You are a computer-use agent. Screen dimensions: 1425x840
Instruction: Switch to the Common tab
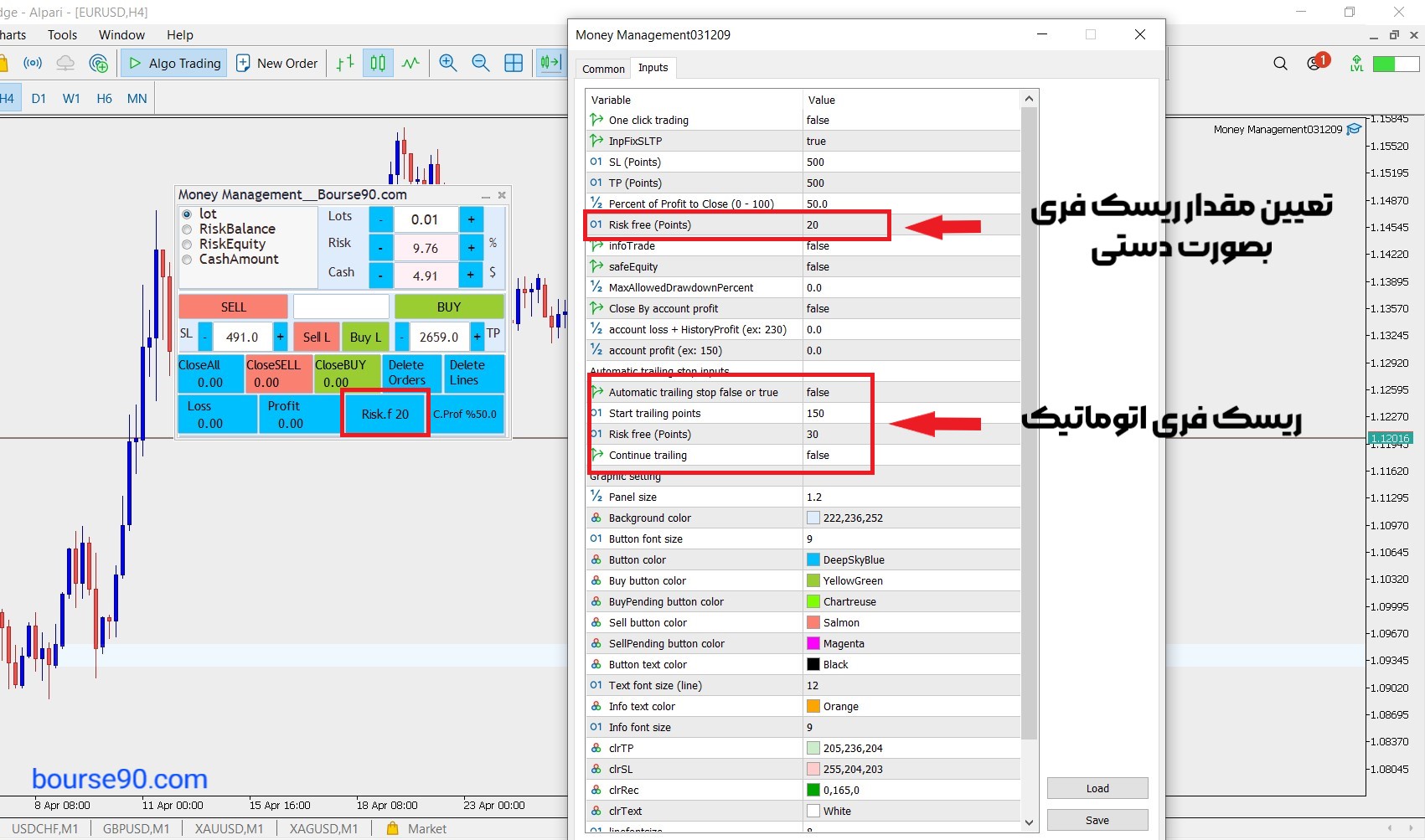603,69
